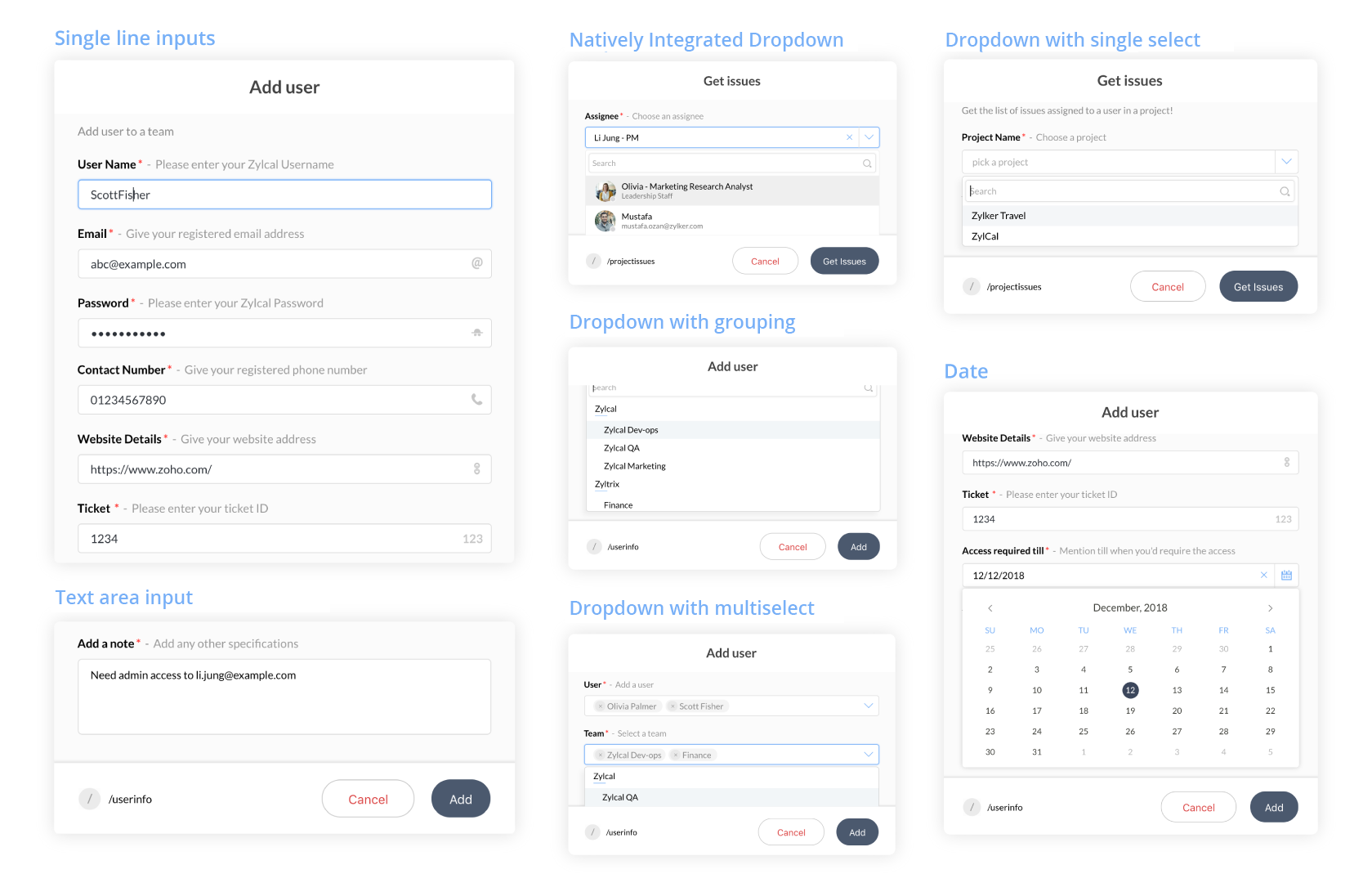Click the 123 icon in the Ticket field

[x=472, y=538]
